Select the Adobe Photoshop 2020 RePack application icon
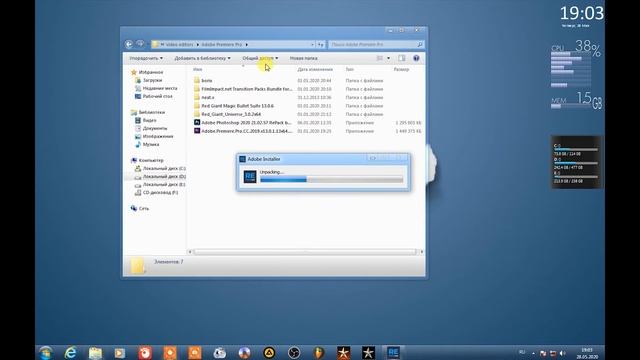This screenshot has width=640, height=360. [197, 122]
